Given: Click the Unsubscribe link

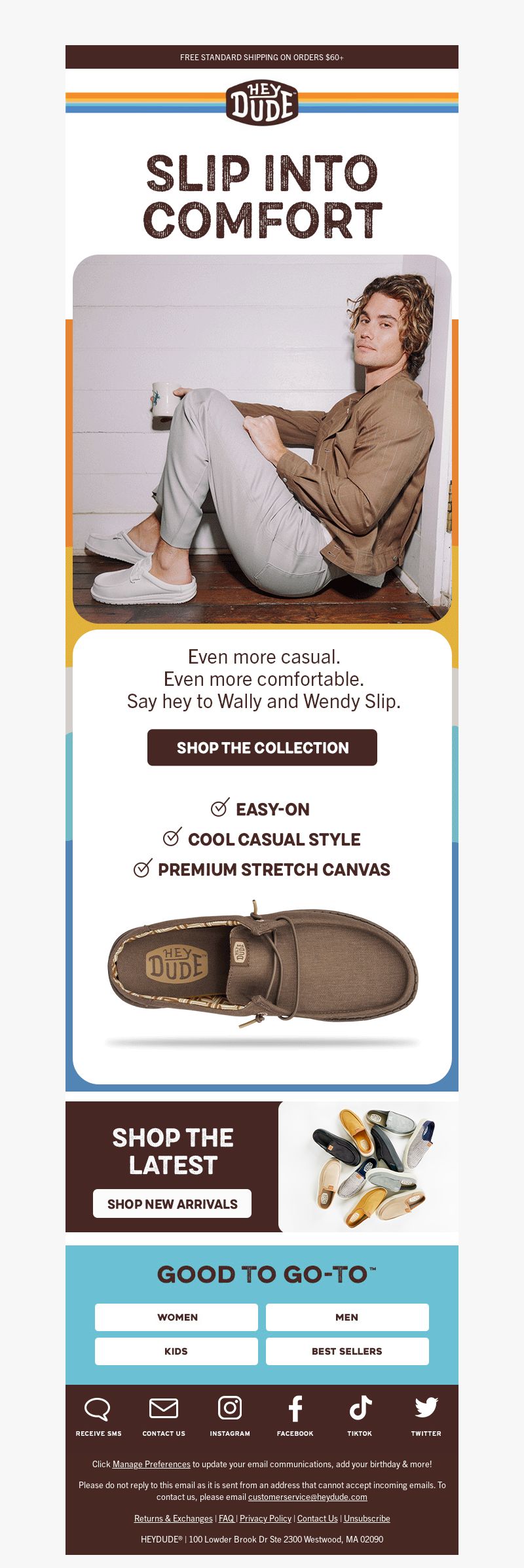Looking at the screenshot, I should point(367,1518).
